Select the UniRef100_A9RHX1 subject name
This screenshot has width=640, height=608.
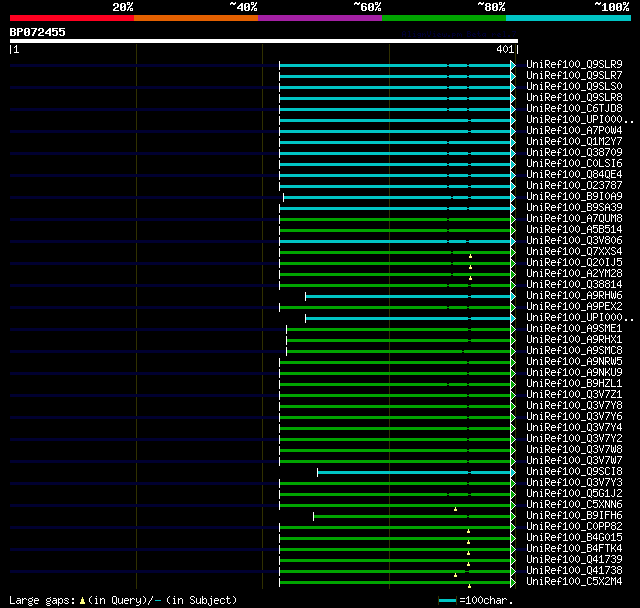point(574,340)
